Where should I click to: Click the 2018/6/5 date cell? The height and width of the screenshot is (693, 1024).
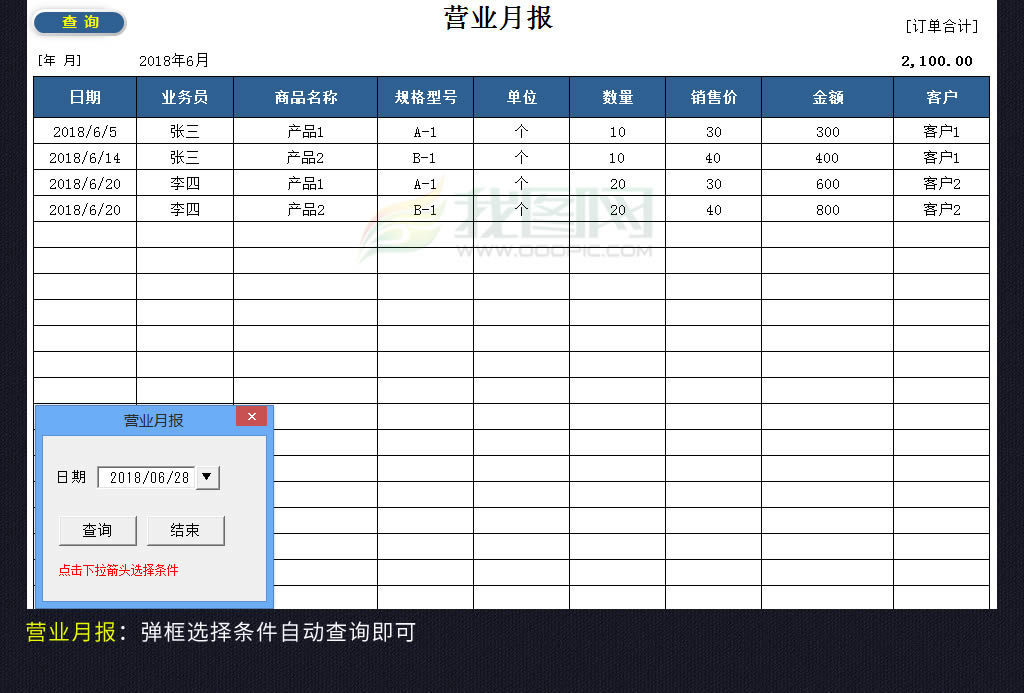tap(85, 132)
